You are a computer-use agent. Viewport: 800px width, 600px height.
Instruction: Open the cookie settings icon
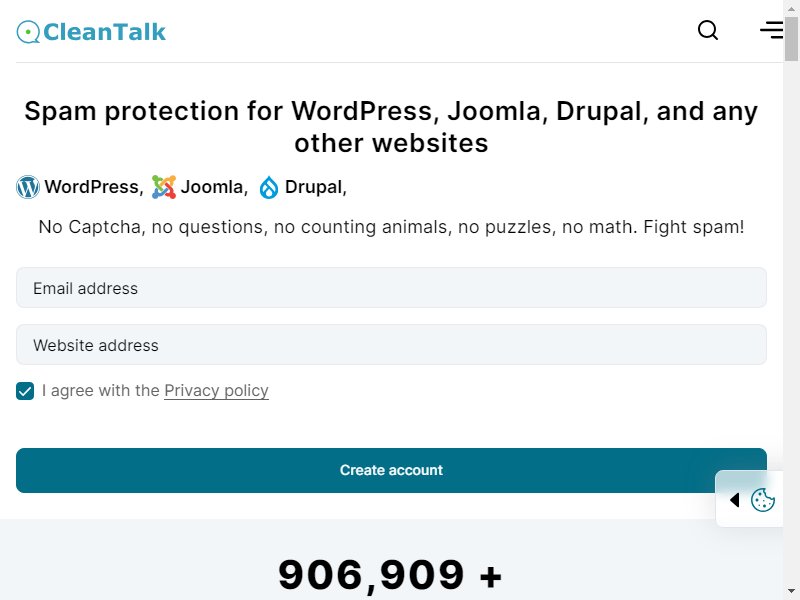click(x=763, y=499)
